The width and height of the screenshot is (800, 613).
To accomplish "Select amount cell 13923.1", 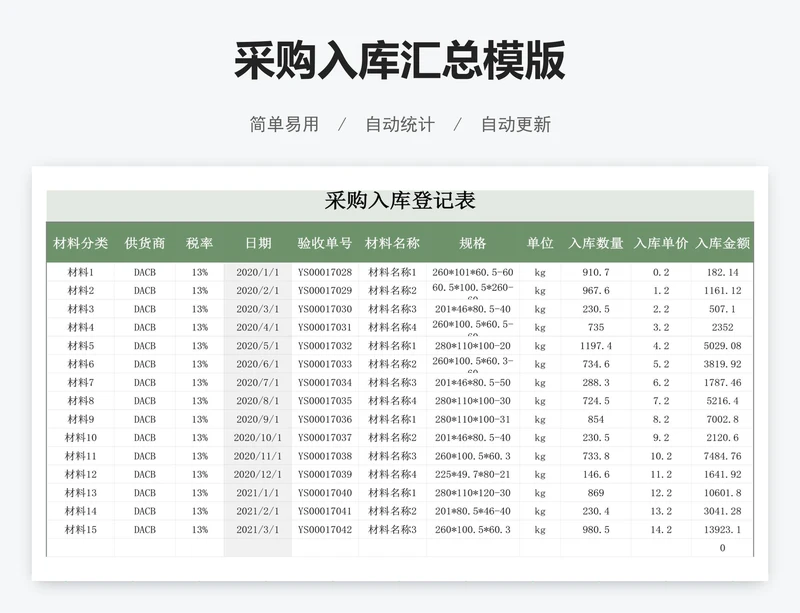I will tap(722, 529).
